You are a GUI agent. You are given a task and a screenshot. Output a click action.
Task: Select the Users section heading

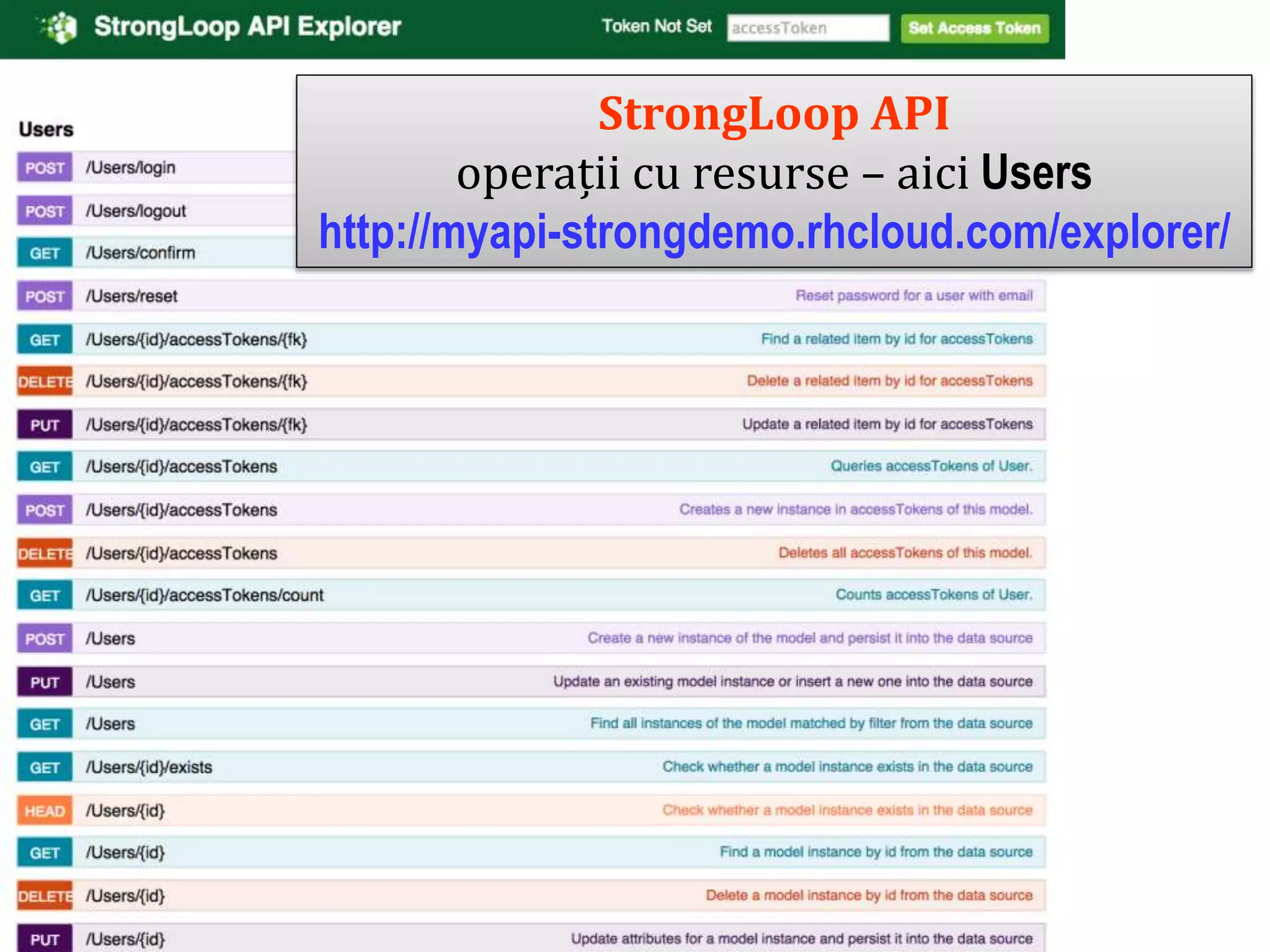click(x=46, y=130)
